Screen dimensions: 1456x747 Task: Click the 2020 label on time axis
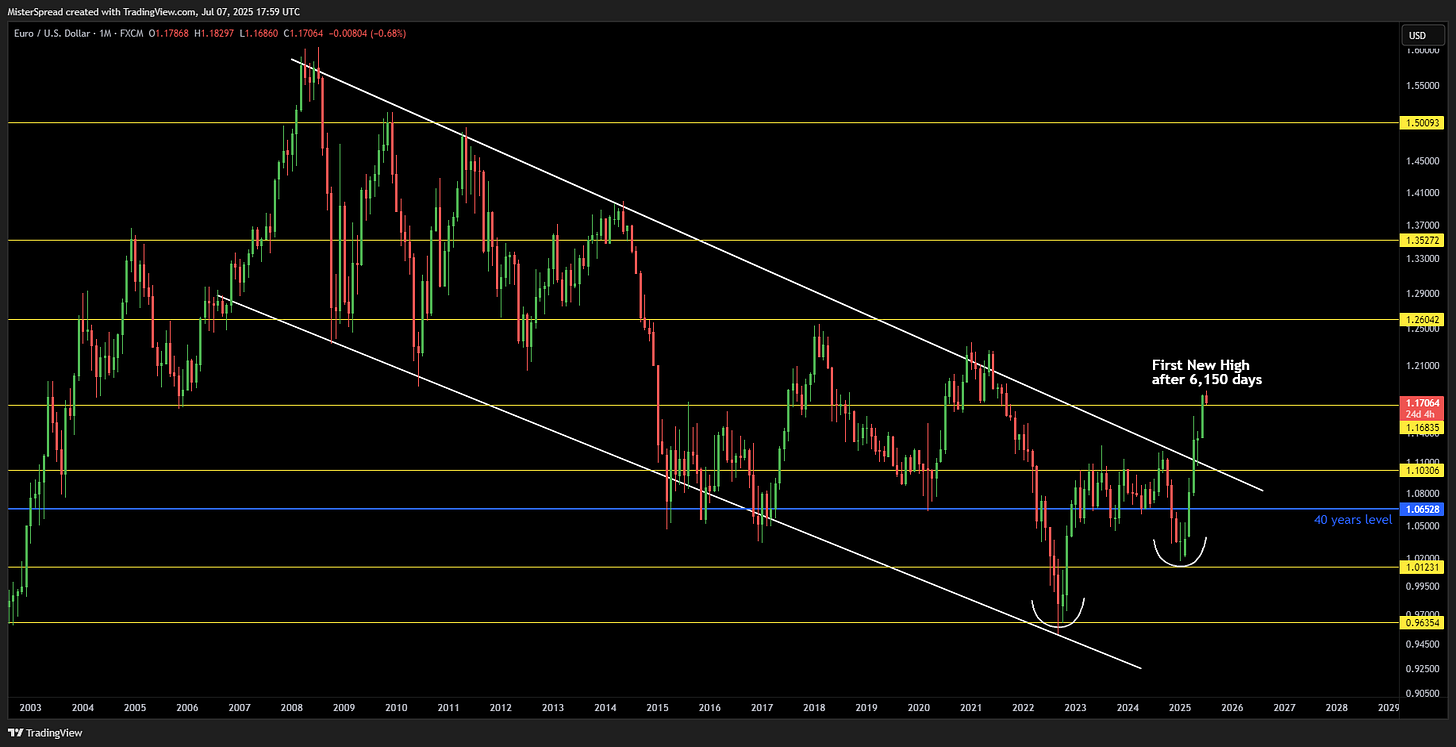(x=919, y=707)
